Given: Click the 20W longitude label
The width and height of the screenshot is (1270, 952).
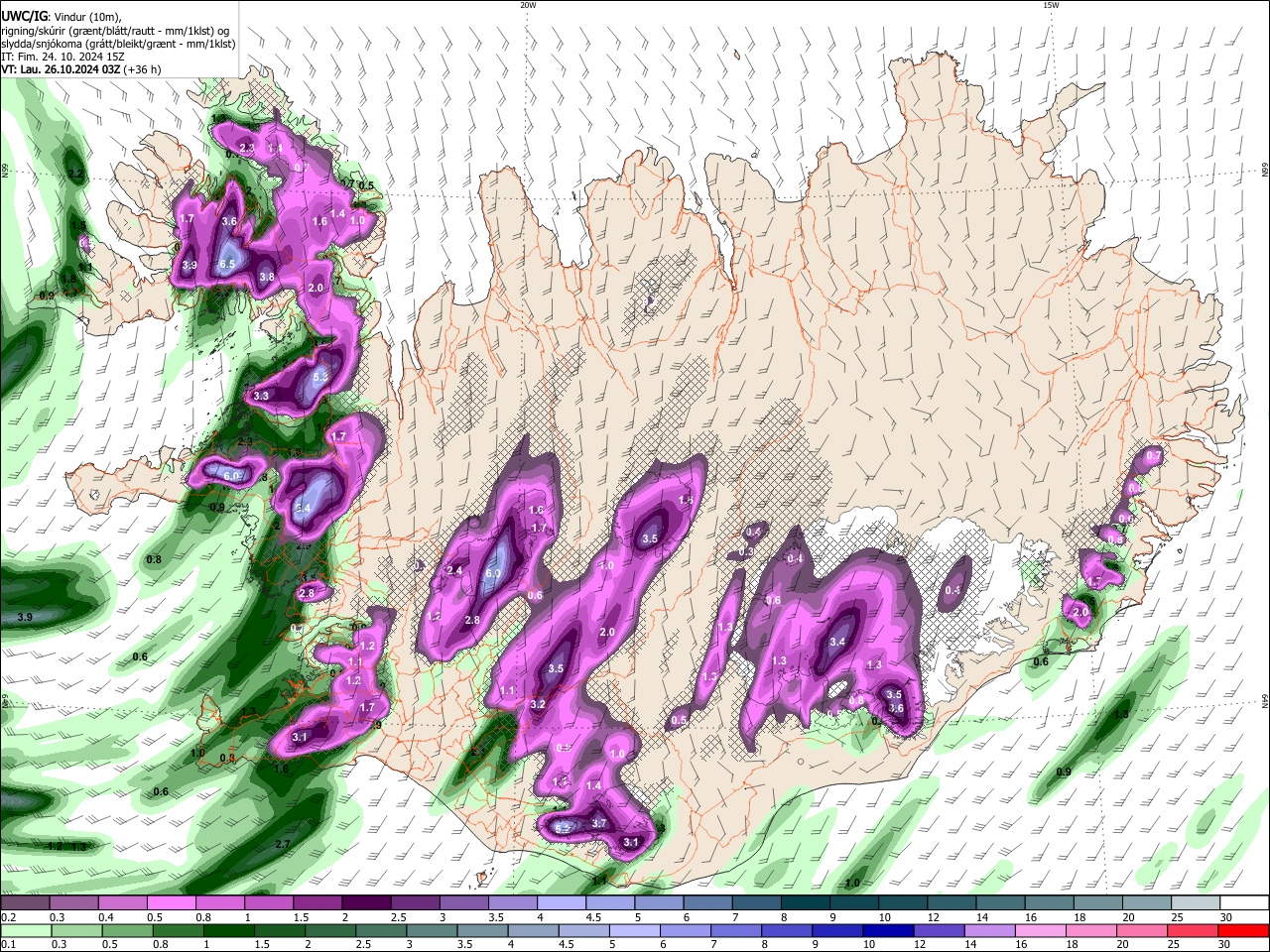Looking at the screenshot, I should click(528, 5).
